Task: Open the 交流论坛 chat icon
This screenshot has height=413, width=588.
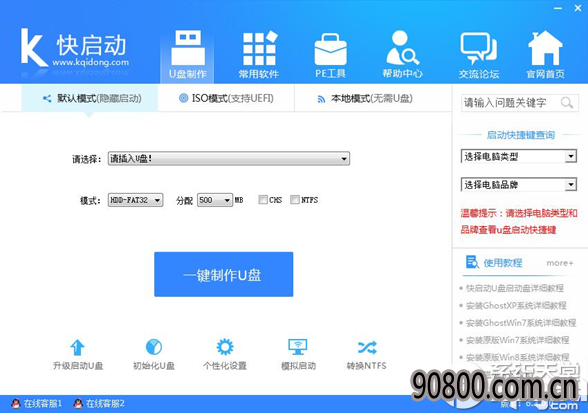Action: tap(479, 48)
